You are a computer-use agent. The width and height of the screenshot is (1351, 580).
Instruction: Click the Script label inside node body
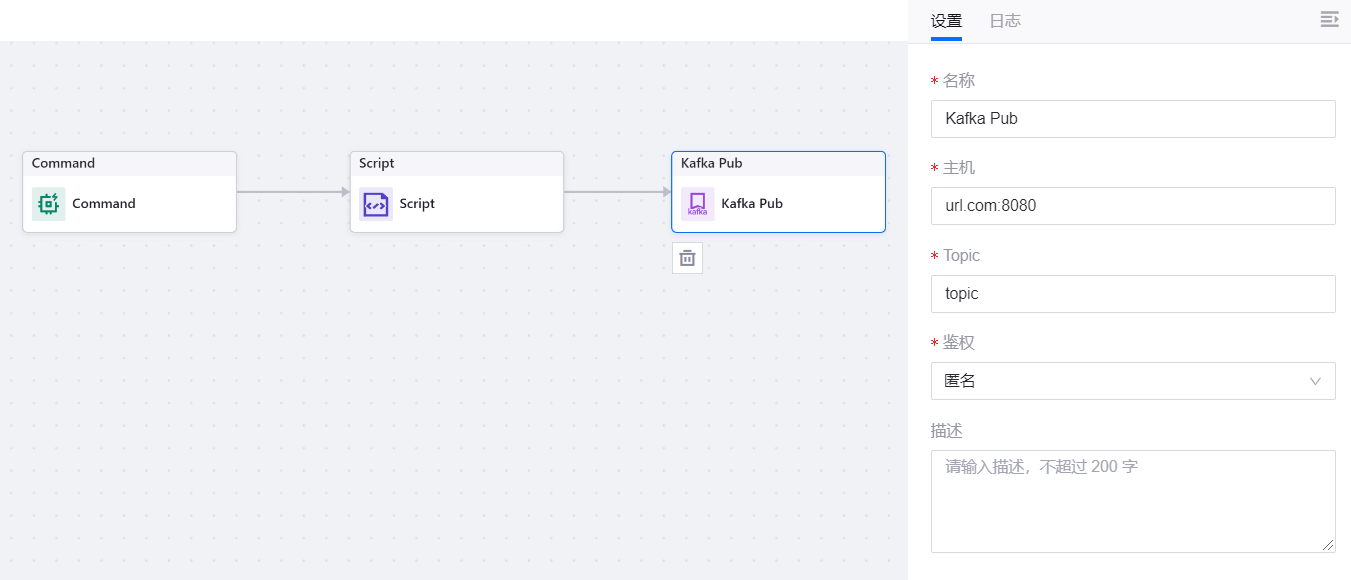coord(417,204)
